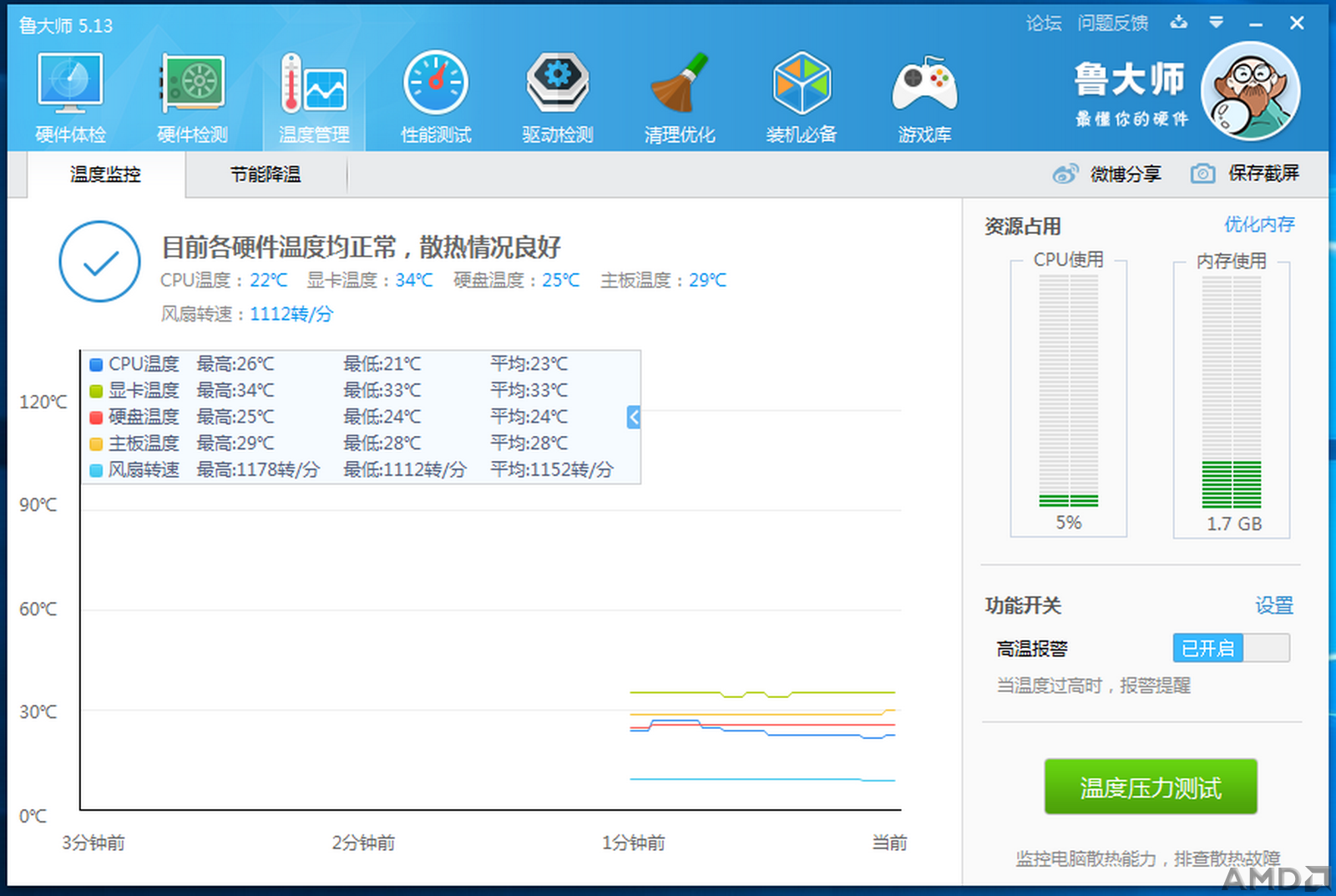Open the title bar dropdown menu arrow
This screenshot has width=1336, height=896.
1217,23
